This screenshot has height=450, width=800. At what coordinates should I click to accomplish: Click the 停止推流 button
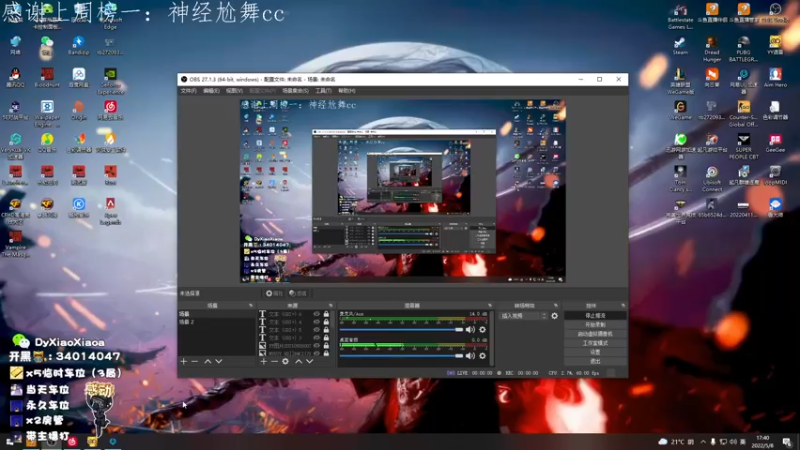(x=595, y=316)
